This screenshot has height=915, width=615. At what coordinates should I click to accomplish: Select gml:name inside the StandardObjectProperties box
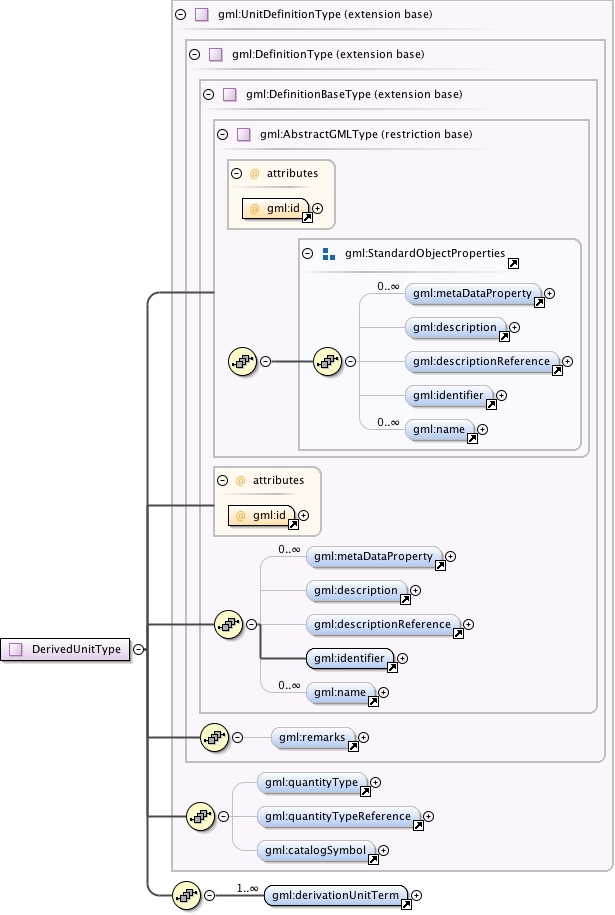pos(440,430)
